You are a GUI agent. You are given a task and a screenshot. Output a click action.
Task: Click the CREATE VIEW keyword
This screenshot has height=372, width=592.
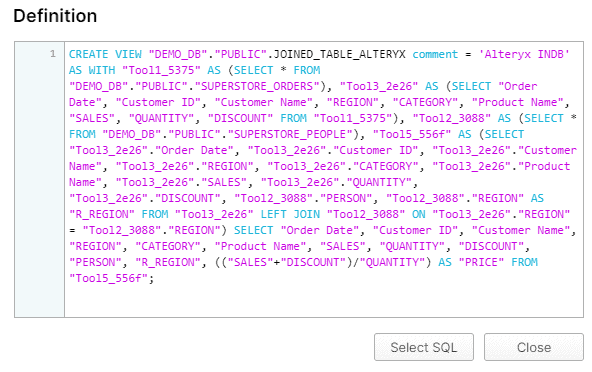[105, 54]
